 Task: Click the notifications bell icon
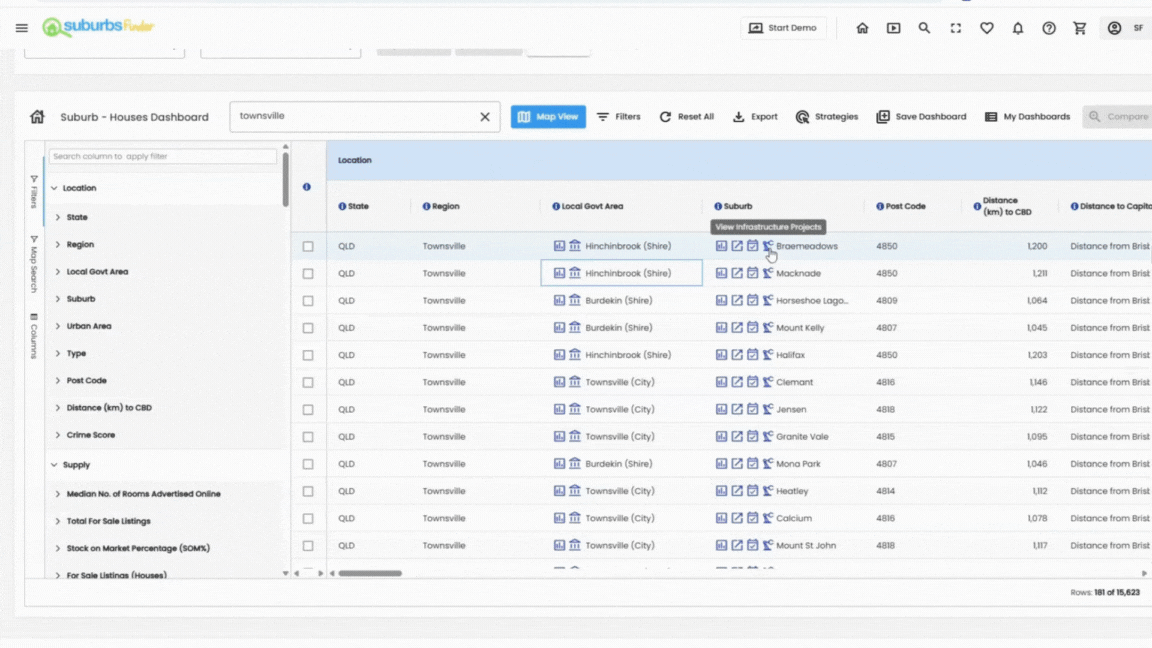pyautogui.click(x=1018, y=28)
